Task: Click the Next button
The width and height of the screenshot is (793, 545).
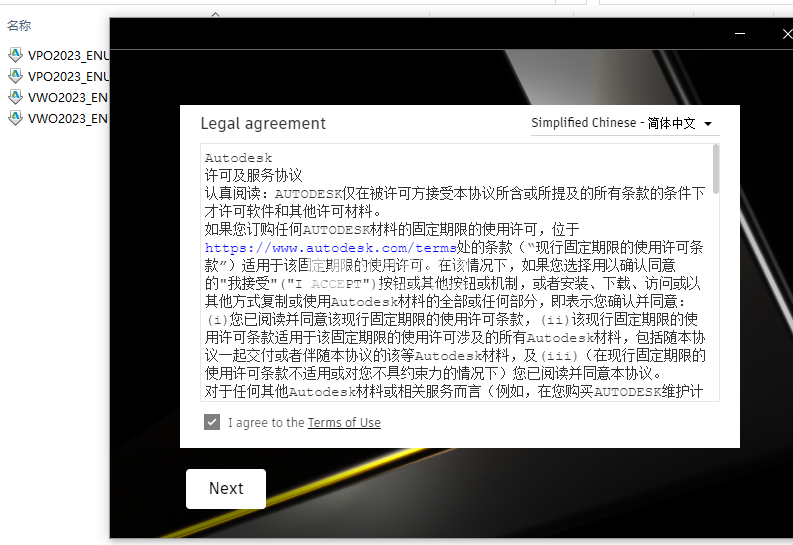Action: (226, 488)
